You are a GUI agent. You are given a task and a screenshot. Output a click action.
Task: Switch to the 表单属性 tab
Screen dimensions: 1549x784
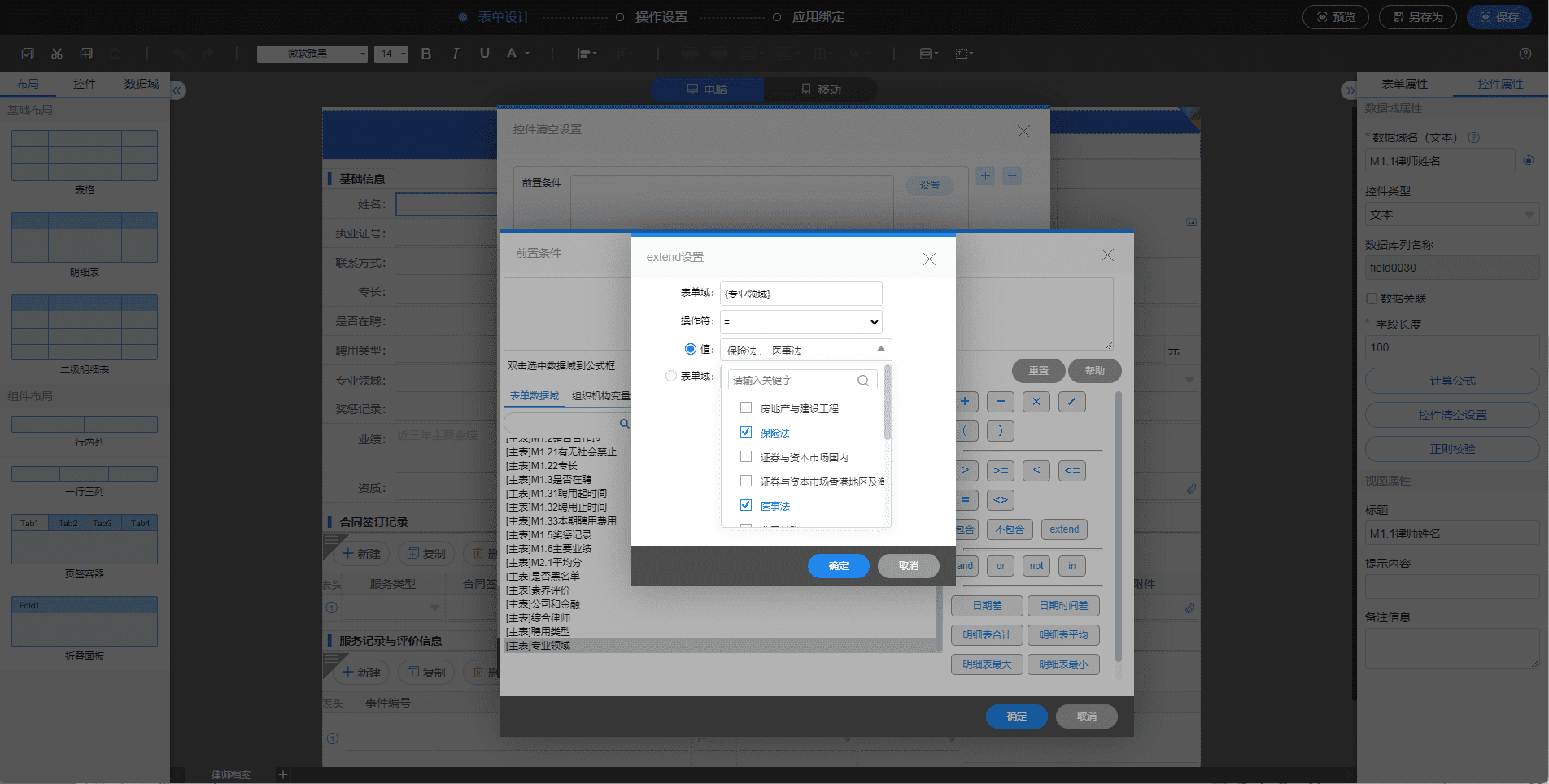point(1404,85)
